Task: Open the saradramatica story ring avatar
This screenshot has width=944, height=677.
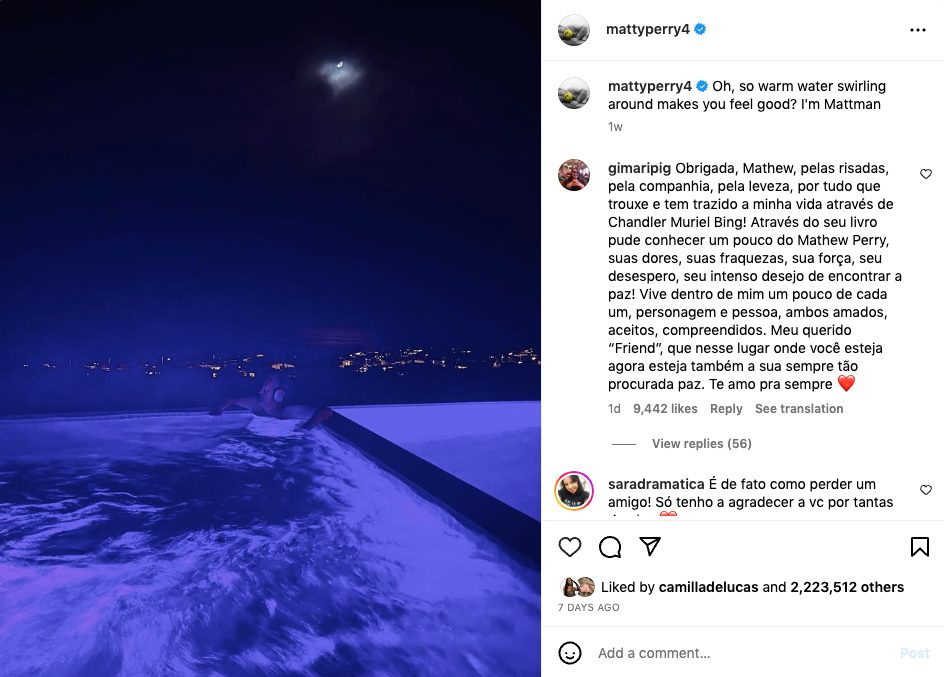Action: click(574, 491)
